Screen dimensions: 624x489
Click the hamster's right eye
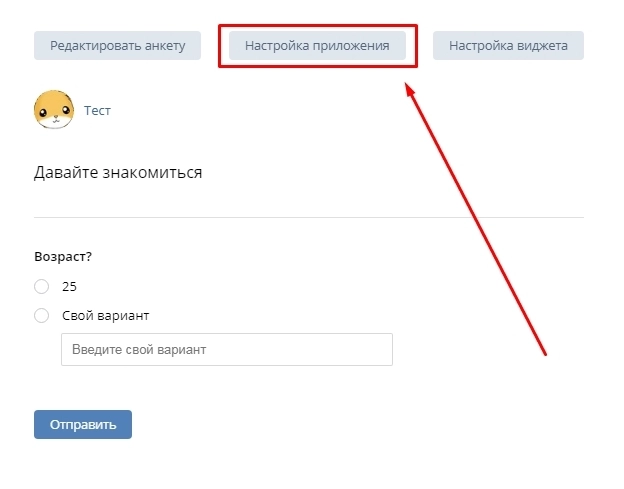66,110
